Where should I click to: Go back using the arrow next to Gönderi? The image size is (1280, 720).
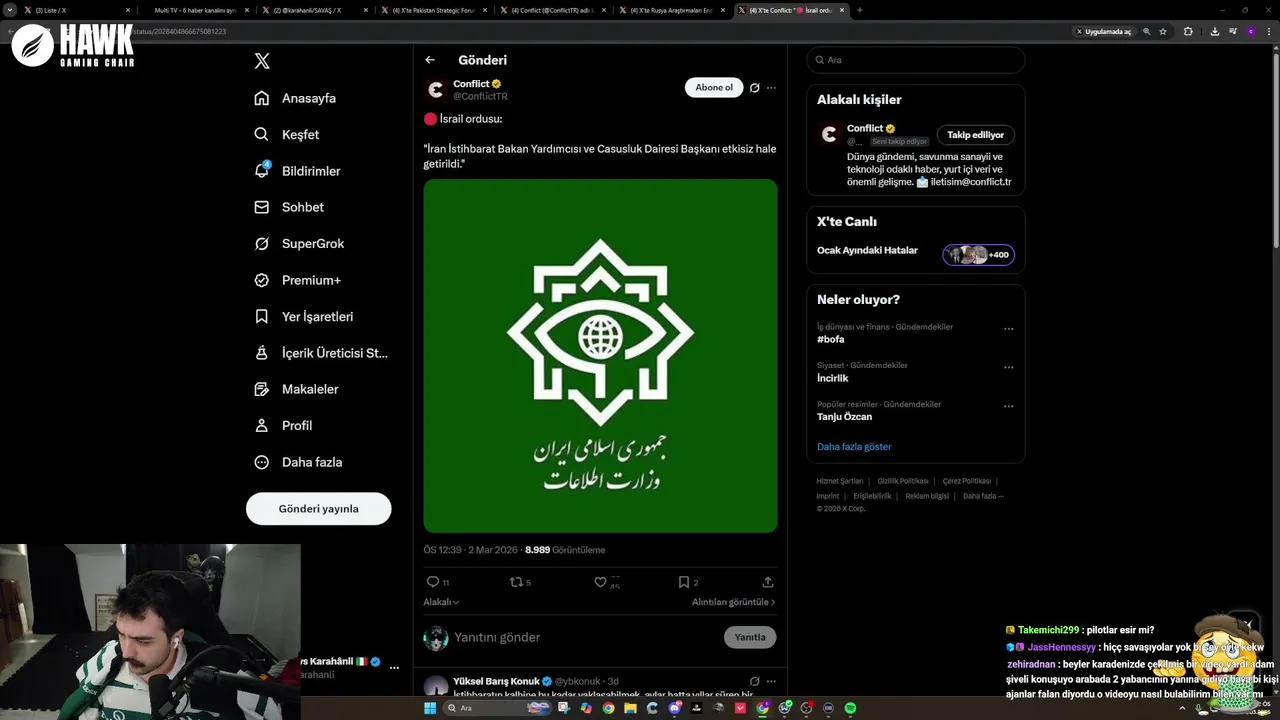pyautogui.click(x=430, y=60)
